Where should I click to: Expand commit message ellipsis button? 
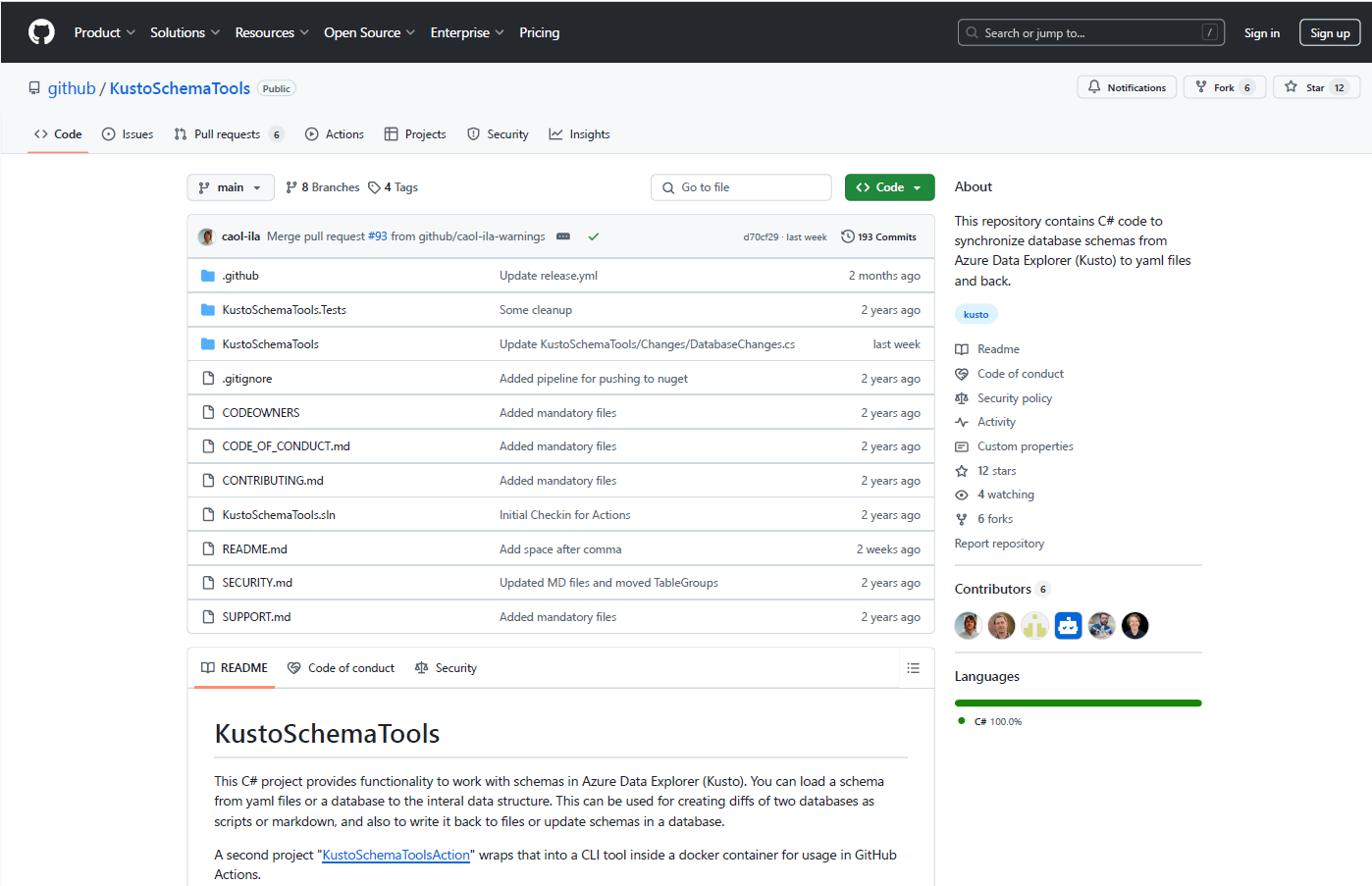point(563,236)
